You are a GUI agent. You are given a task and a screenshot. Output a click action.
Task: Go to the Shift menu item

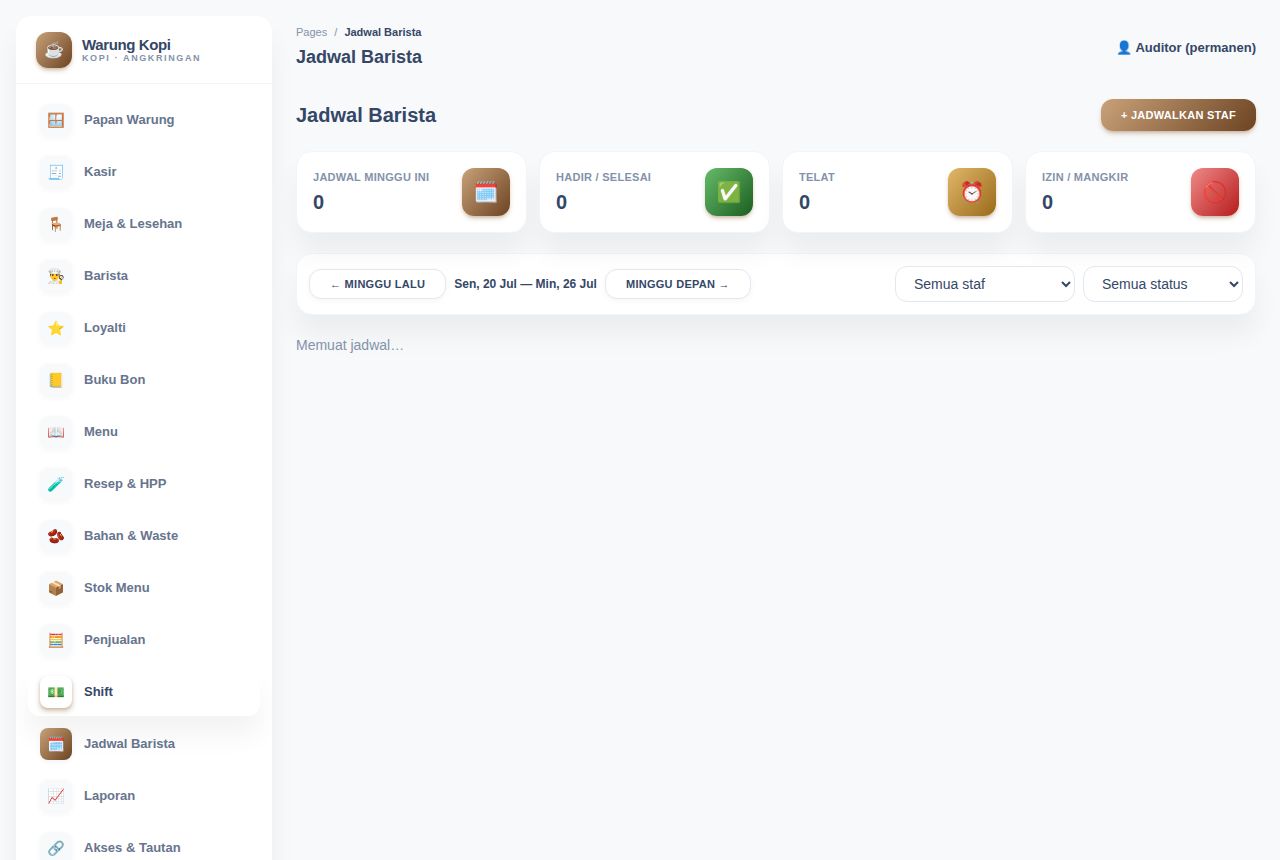(144, 692)
